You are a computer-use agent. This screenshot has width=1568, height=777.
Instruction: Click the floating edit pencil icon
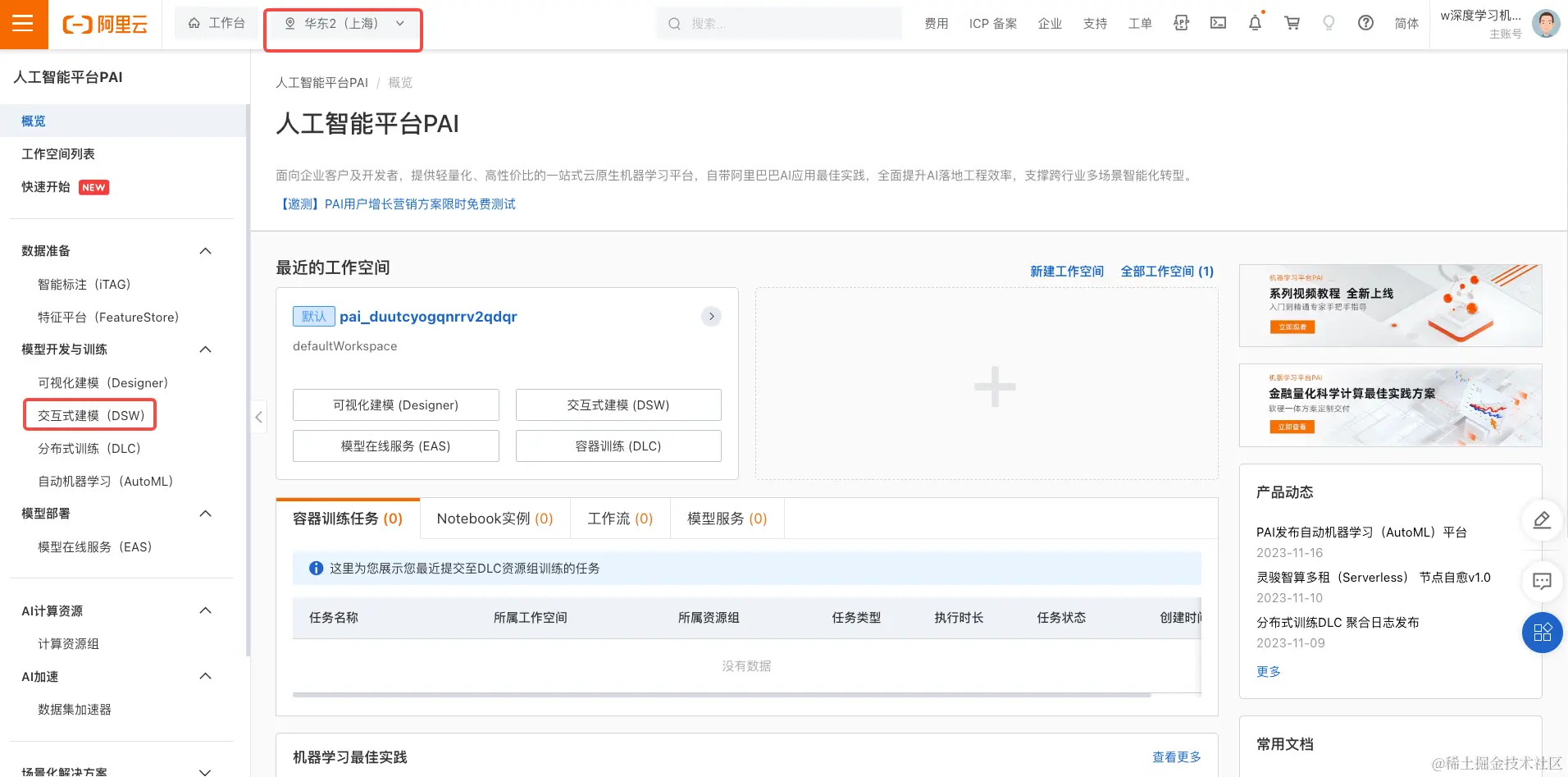pos(1542,520)
